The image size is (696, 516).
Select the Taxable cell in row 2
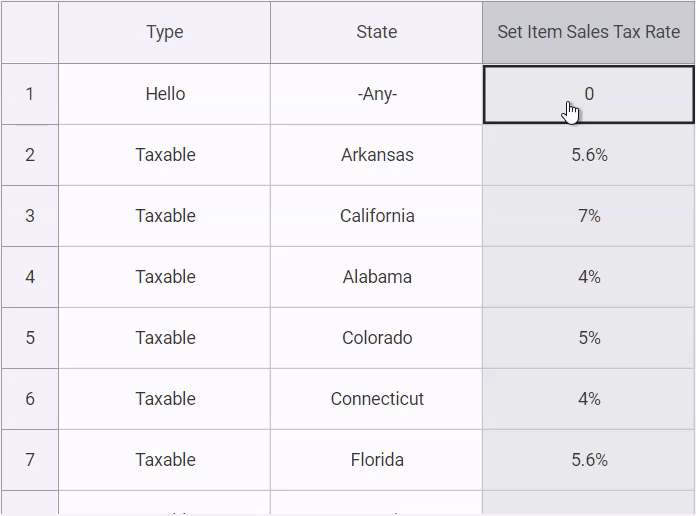(165, 155)
